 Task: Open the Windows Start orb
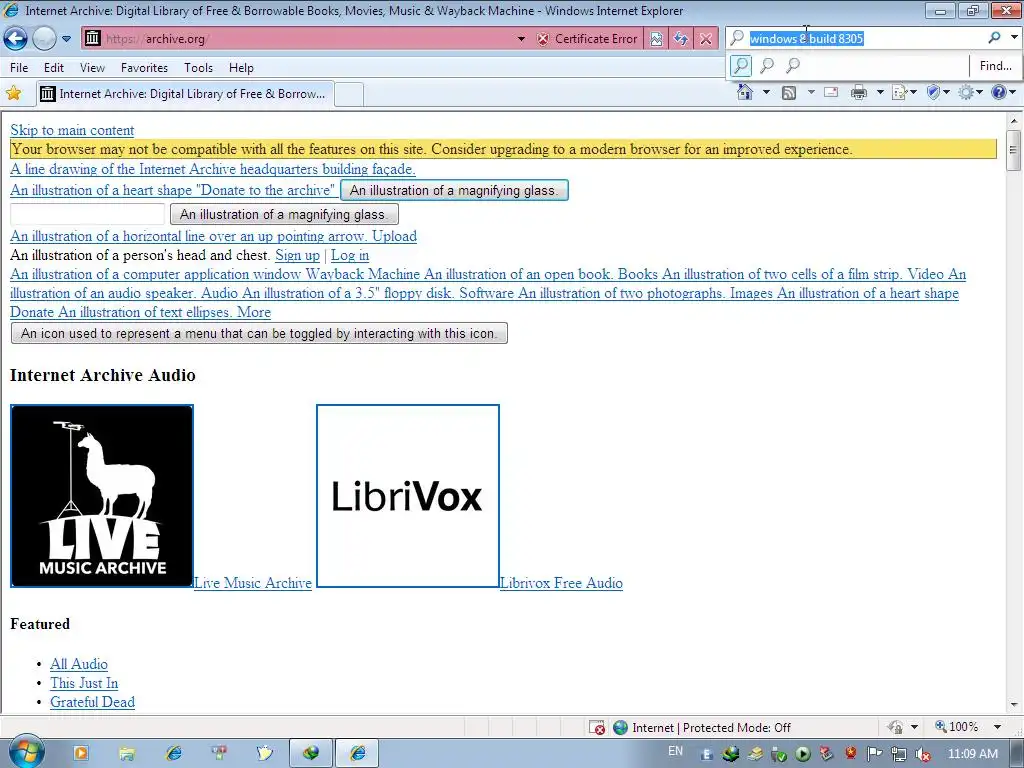(x=26, y=752)
